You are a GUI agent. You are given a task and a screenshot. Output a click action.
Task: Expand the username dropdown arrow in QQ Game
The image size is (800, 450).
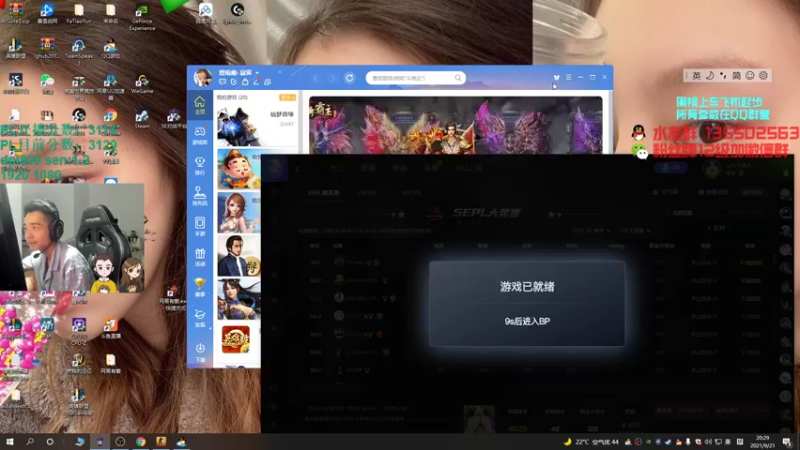pyautogui.click(x=257, y=73)
